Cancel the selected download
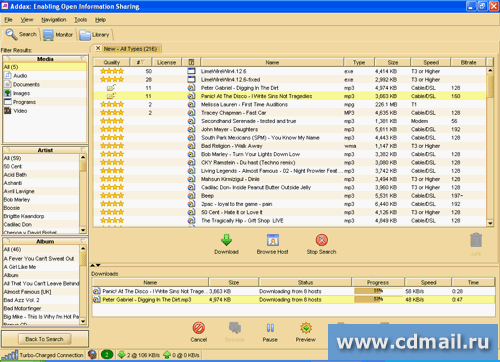Screen dimensions: 500x362 click(199, 328)
